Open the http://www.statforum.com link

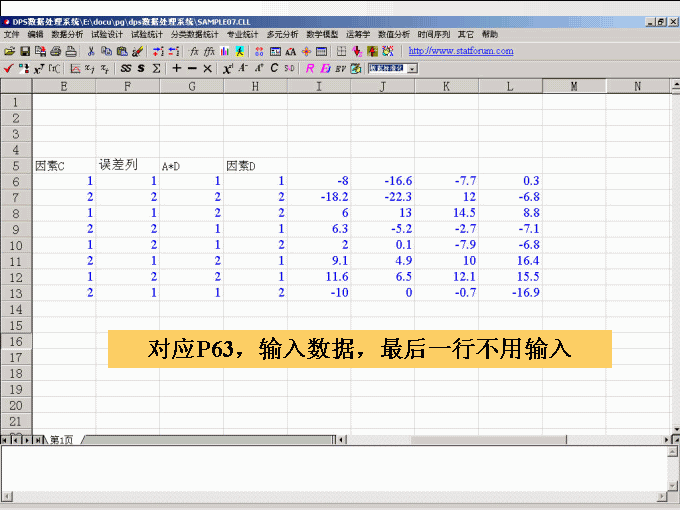[x=461, y=51]
